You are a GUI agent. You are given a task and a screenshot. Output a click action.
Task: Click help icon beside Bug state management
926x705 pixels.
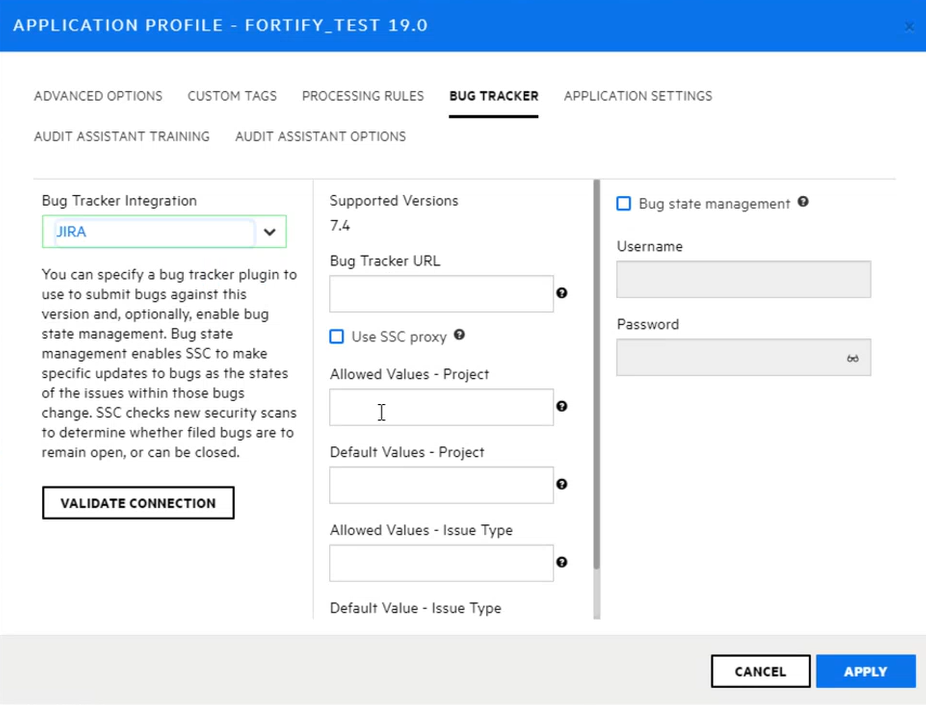pyautogui.click(x=803, y=202)
